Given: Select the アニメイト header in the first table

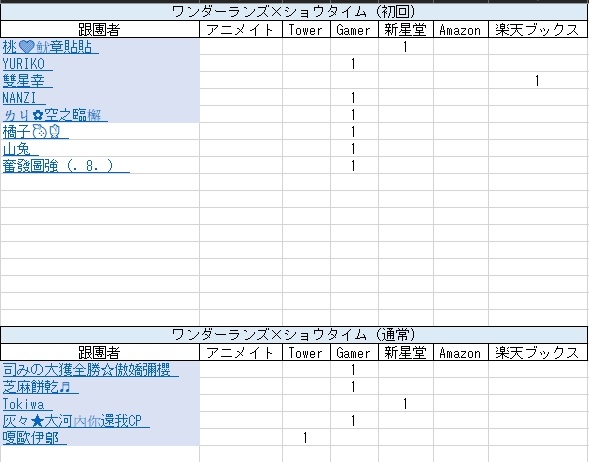Looking at the screenshot, I should tap(241, 29).
